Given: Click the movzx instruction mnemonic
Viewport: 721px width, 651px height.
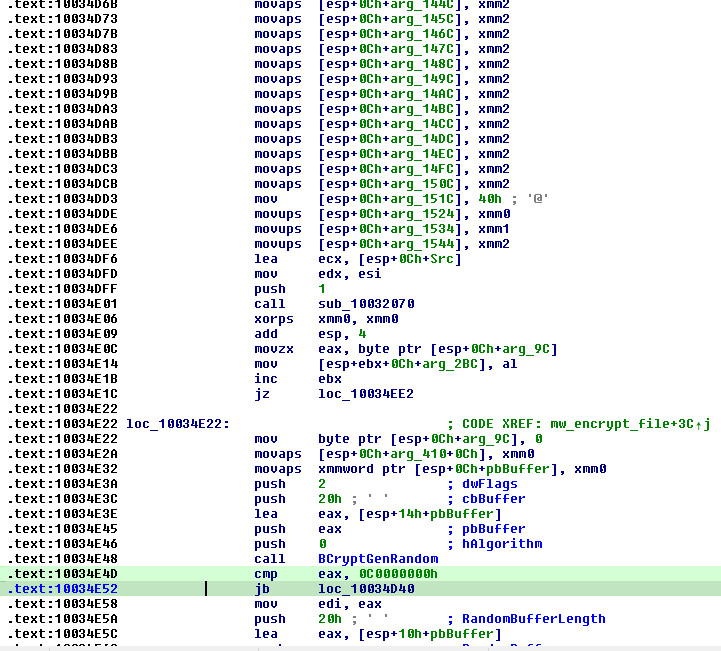Looking at the screenshot, I should [x=274, y=348].
